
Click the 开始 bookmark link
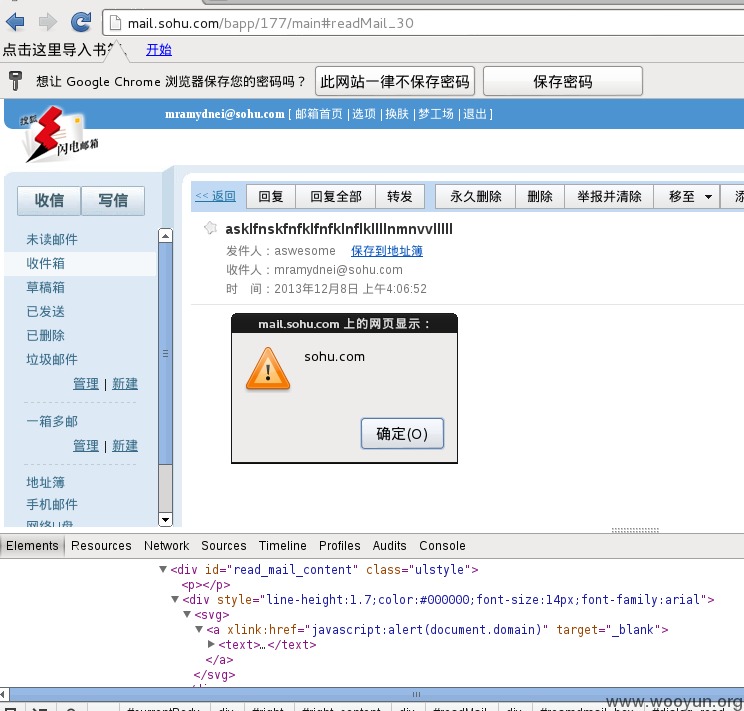[x=159, y=49]
